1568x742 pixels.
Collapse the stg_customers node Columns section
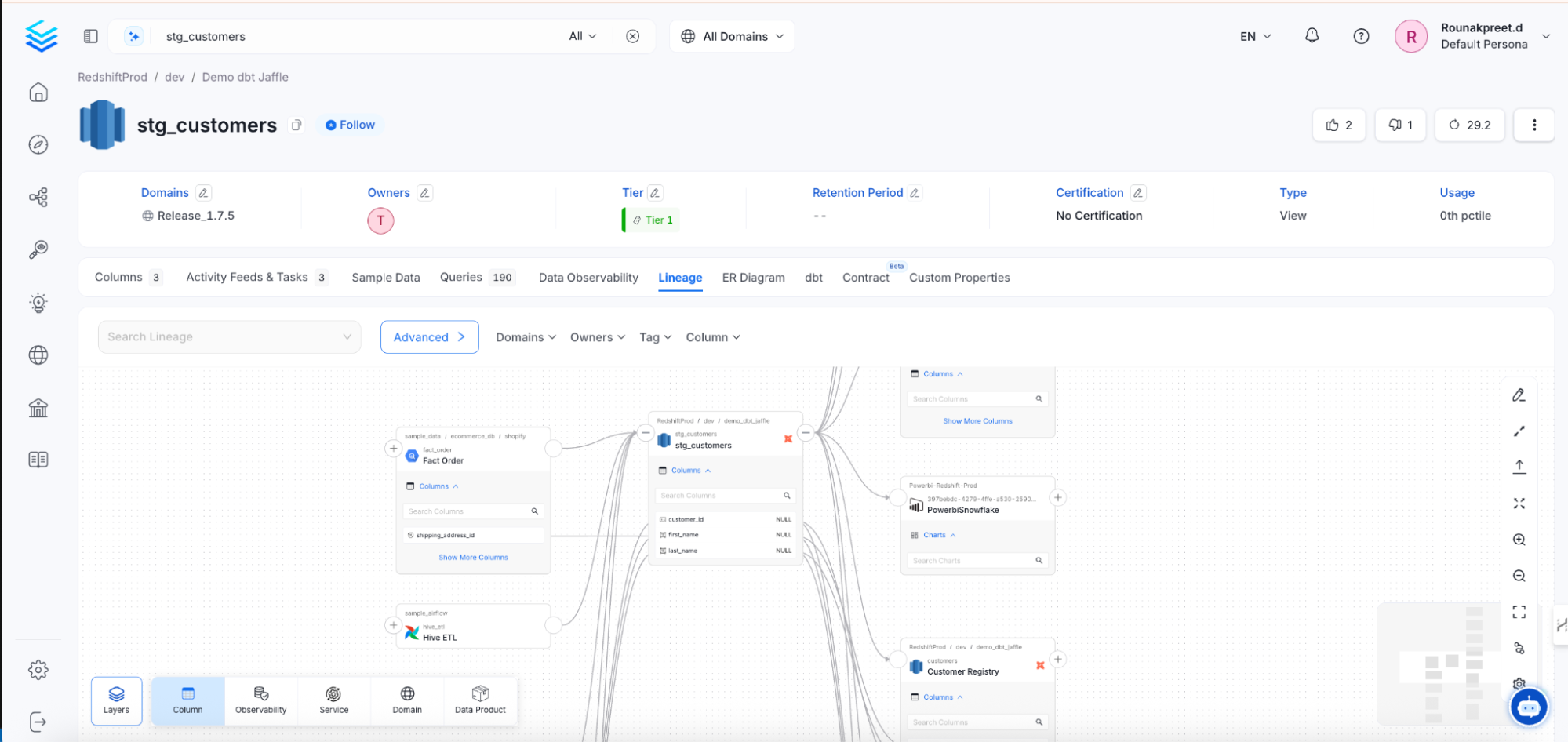coord(690,471)
